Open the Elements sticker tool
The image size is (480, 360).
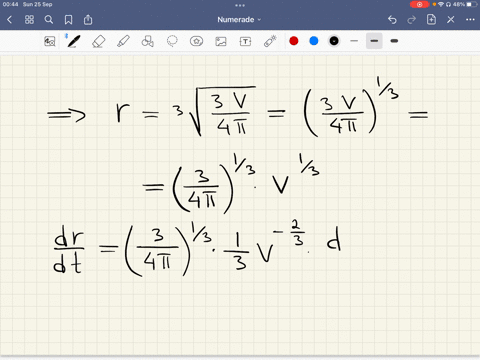[196, 41]
